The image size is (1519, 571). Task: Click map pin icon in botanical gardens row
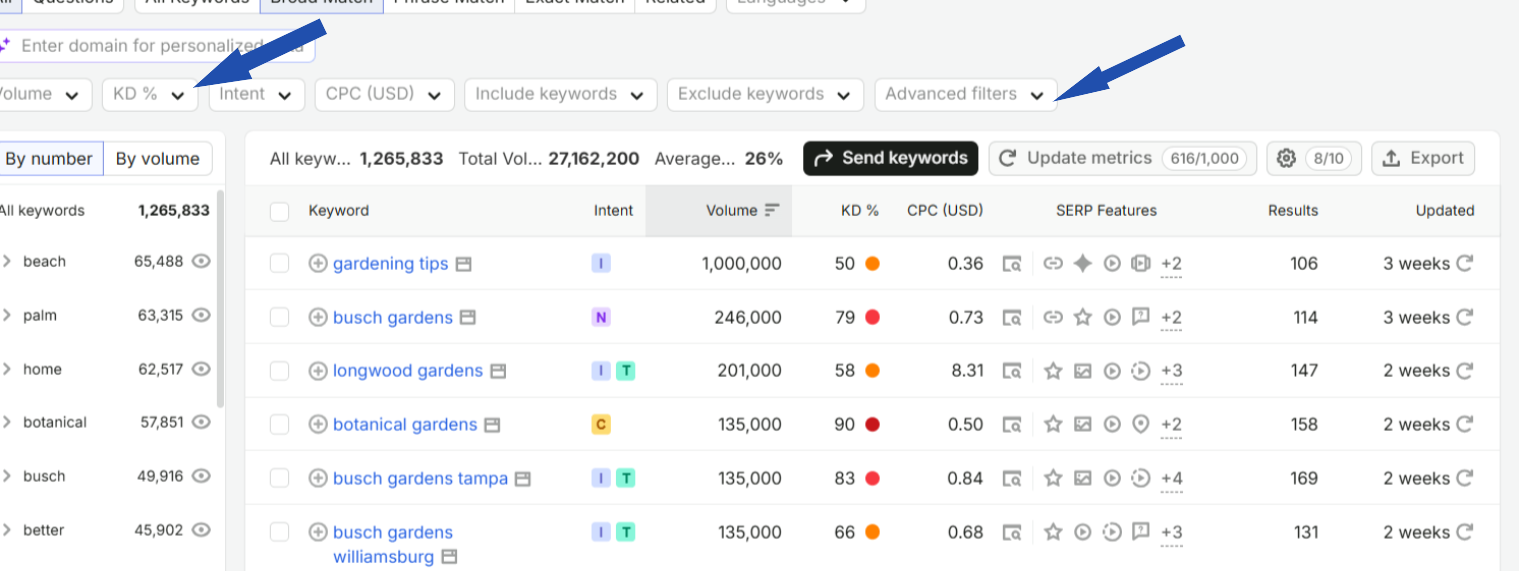point(1140,425)
